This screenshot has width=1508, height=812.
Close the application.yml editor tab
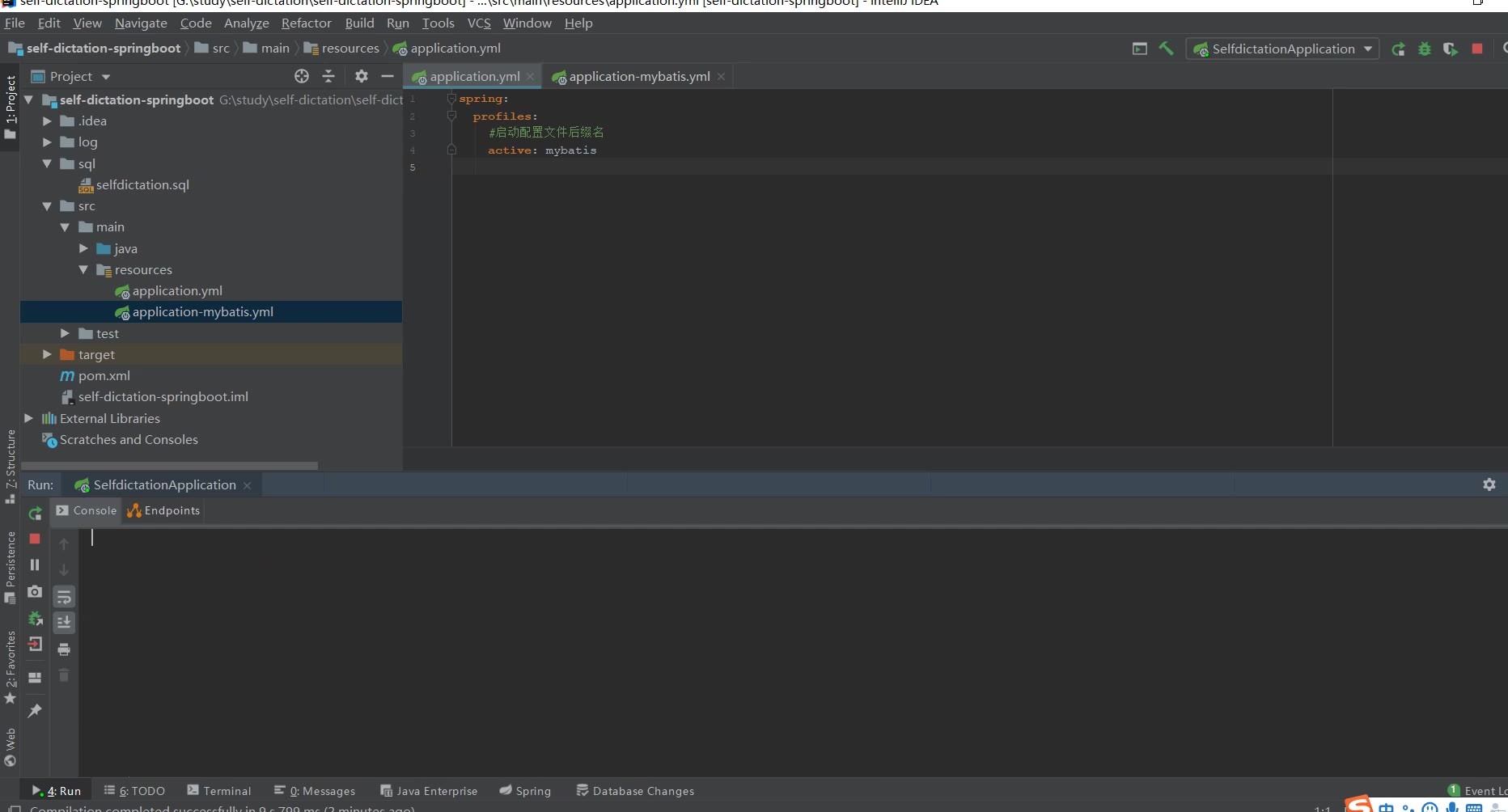coord(531,76)
